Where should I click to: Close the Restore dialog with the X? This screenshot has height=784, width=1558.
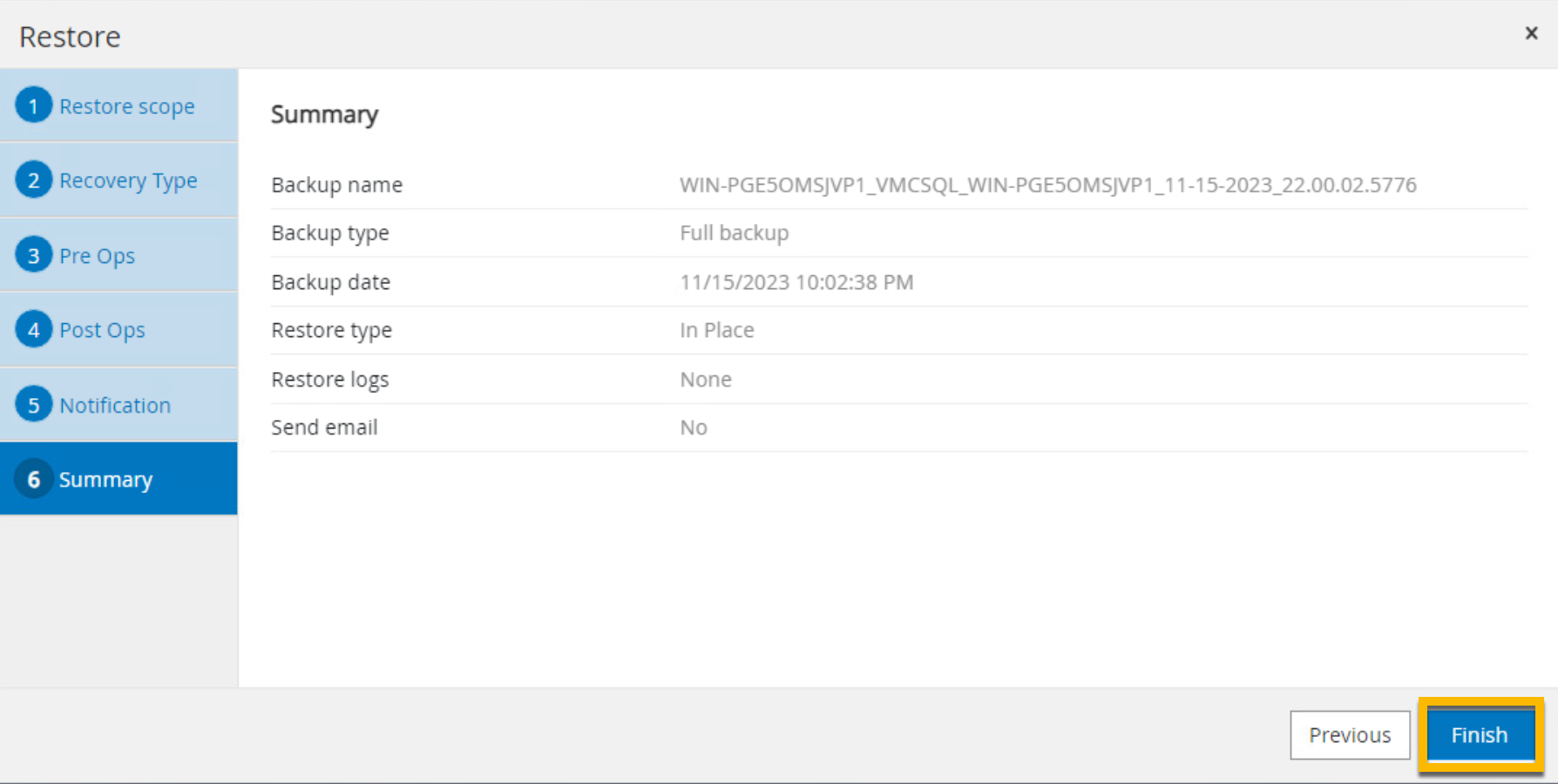tap(1531, 33)
